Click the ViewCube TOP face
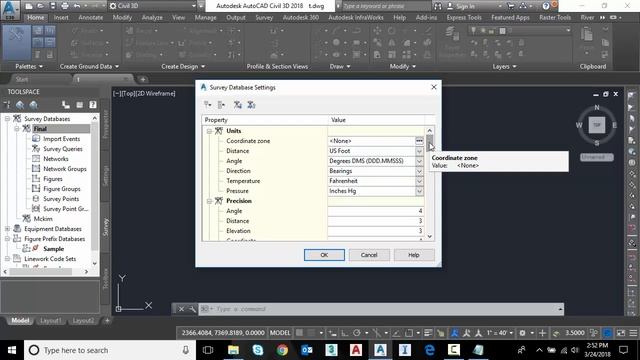Image resolution: width=640 pixels, height=360 pixels. (597, 125)
